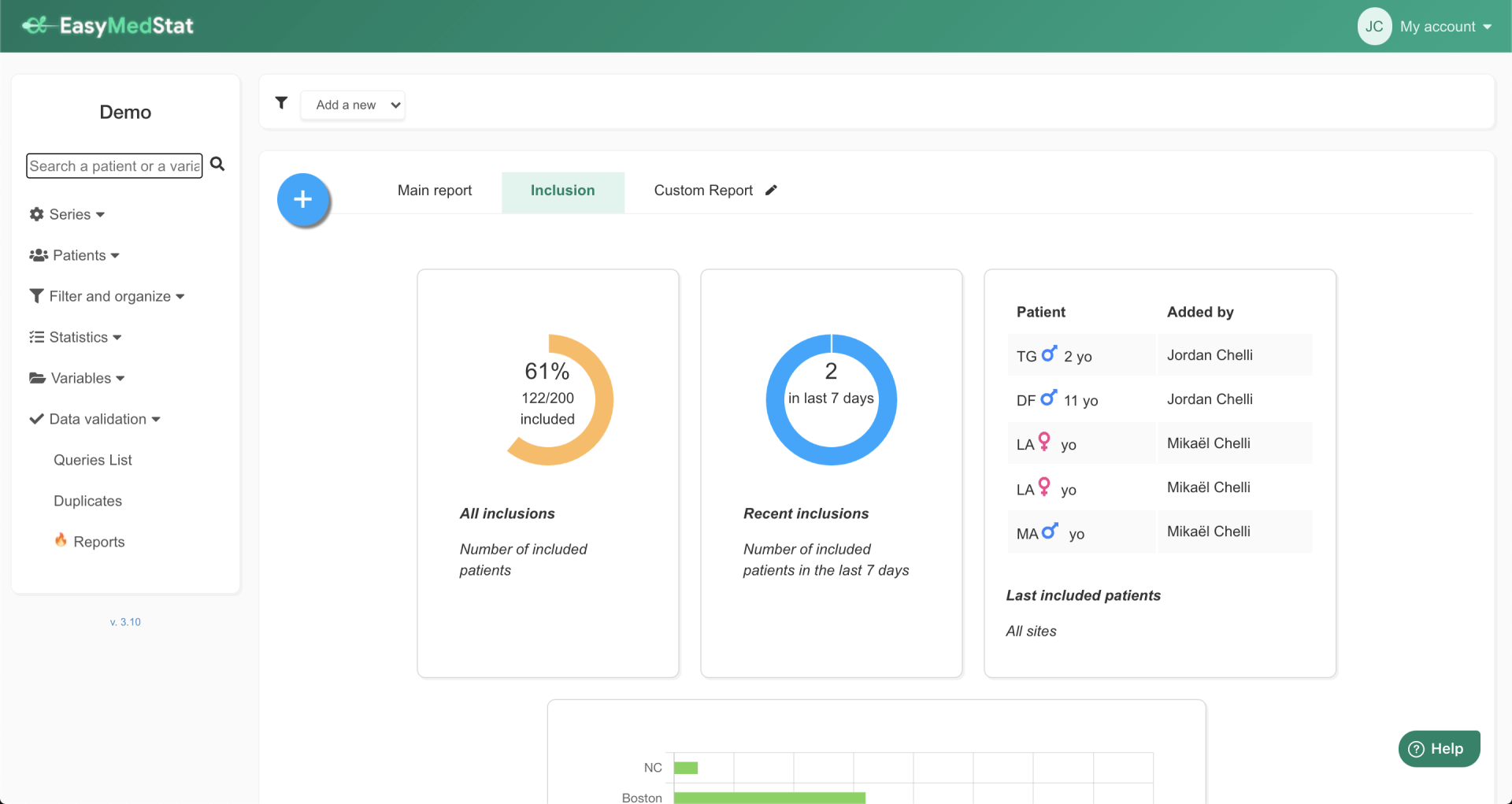Click the EasyMedStat logo
Image resolution: width=1512 pixels, height=804 pixels.
(x=108, y=26)
